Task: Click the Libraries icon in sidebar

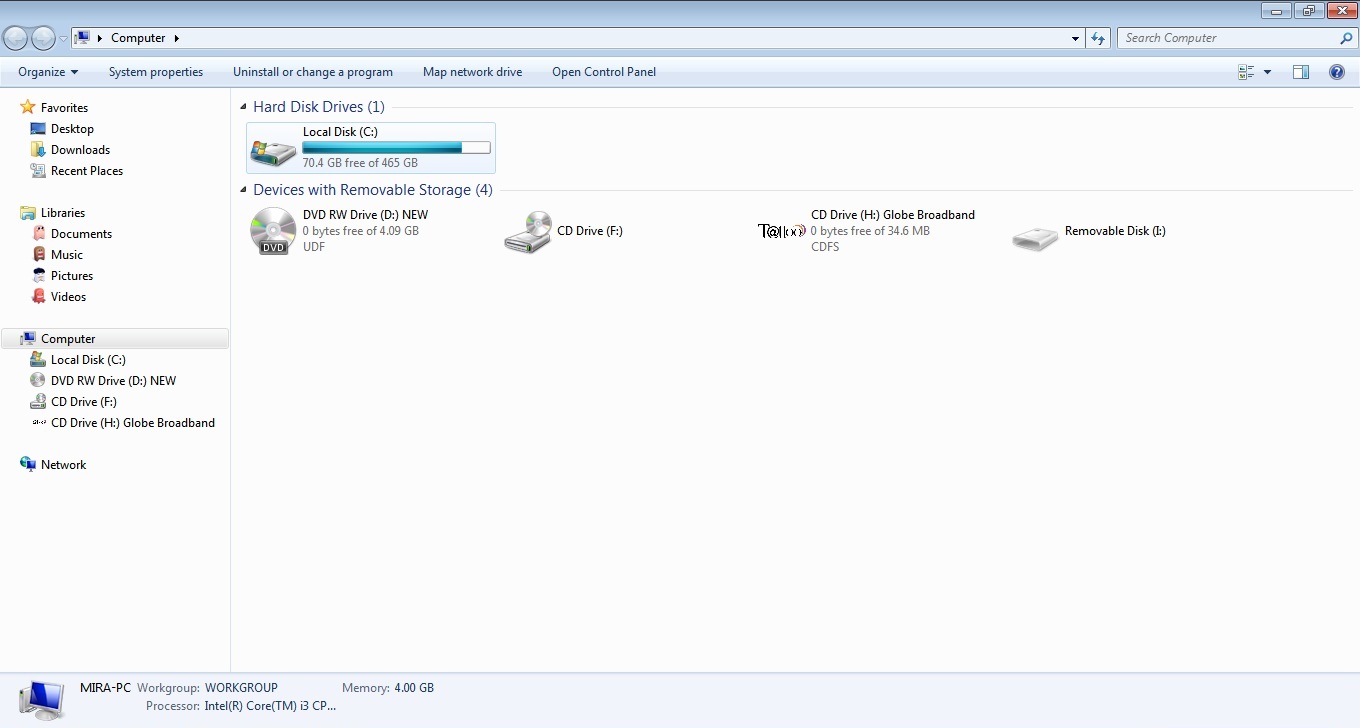Action: [x=28, y=213]
